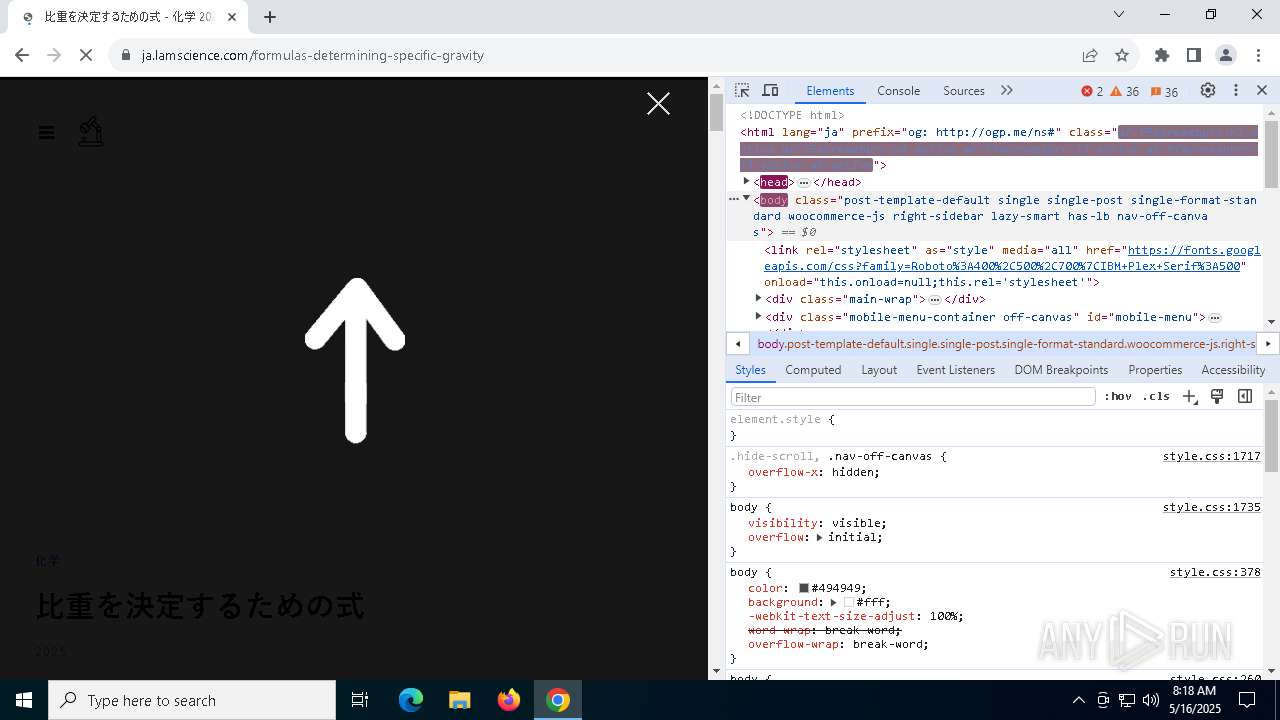Toggle the device toolbar icon

point(770,90)
